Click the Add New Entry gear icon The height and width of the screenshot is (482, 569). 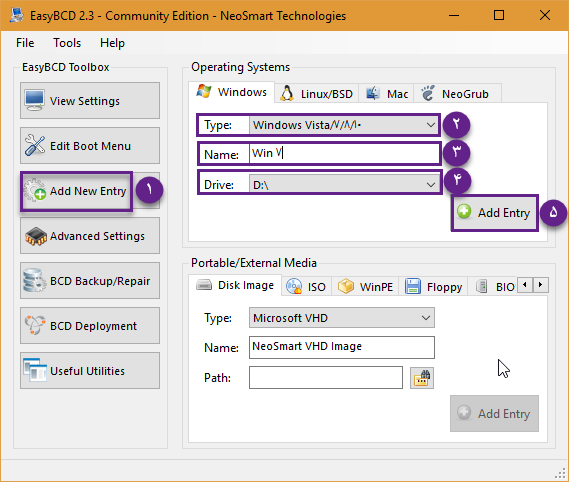(x=34, y=190)
